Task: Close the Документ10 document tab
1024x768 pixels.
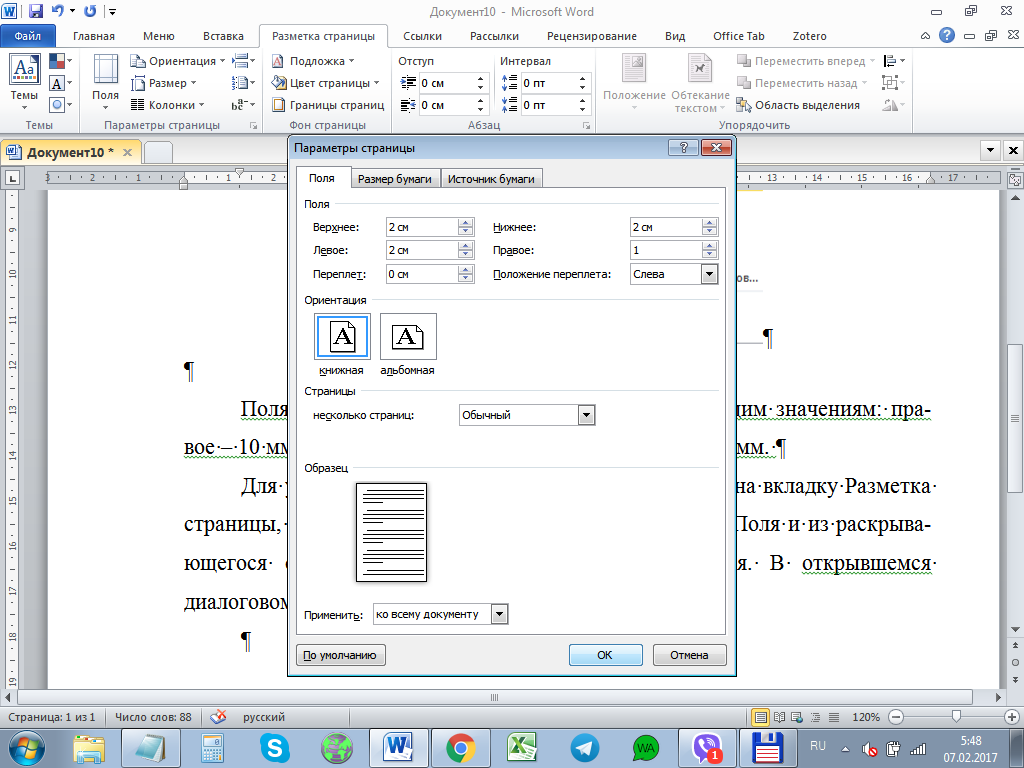Action: tap(127, 152)
